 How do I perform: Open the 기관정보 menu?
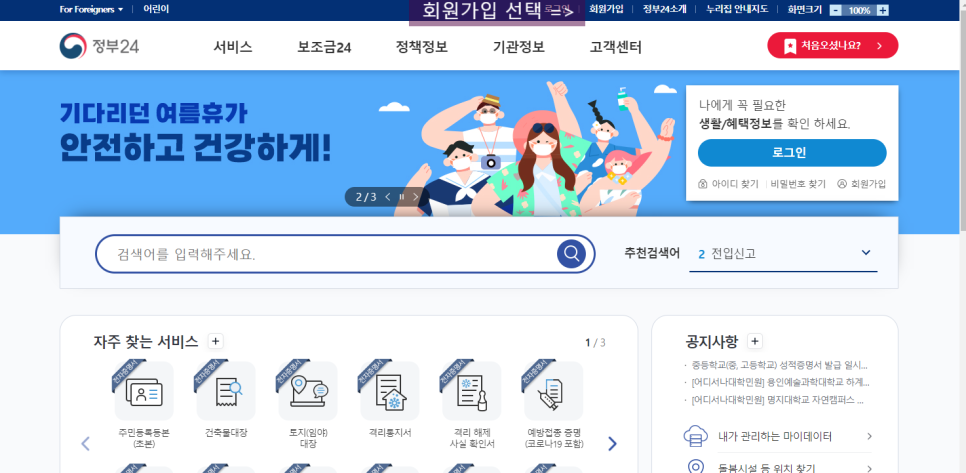coord(519,47)
